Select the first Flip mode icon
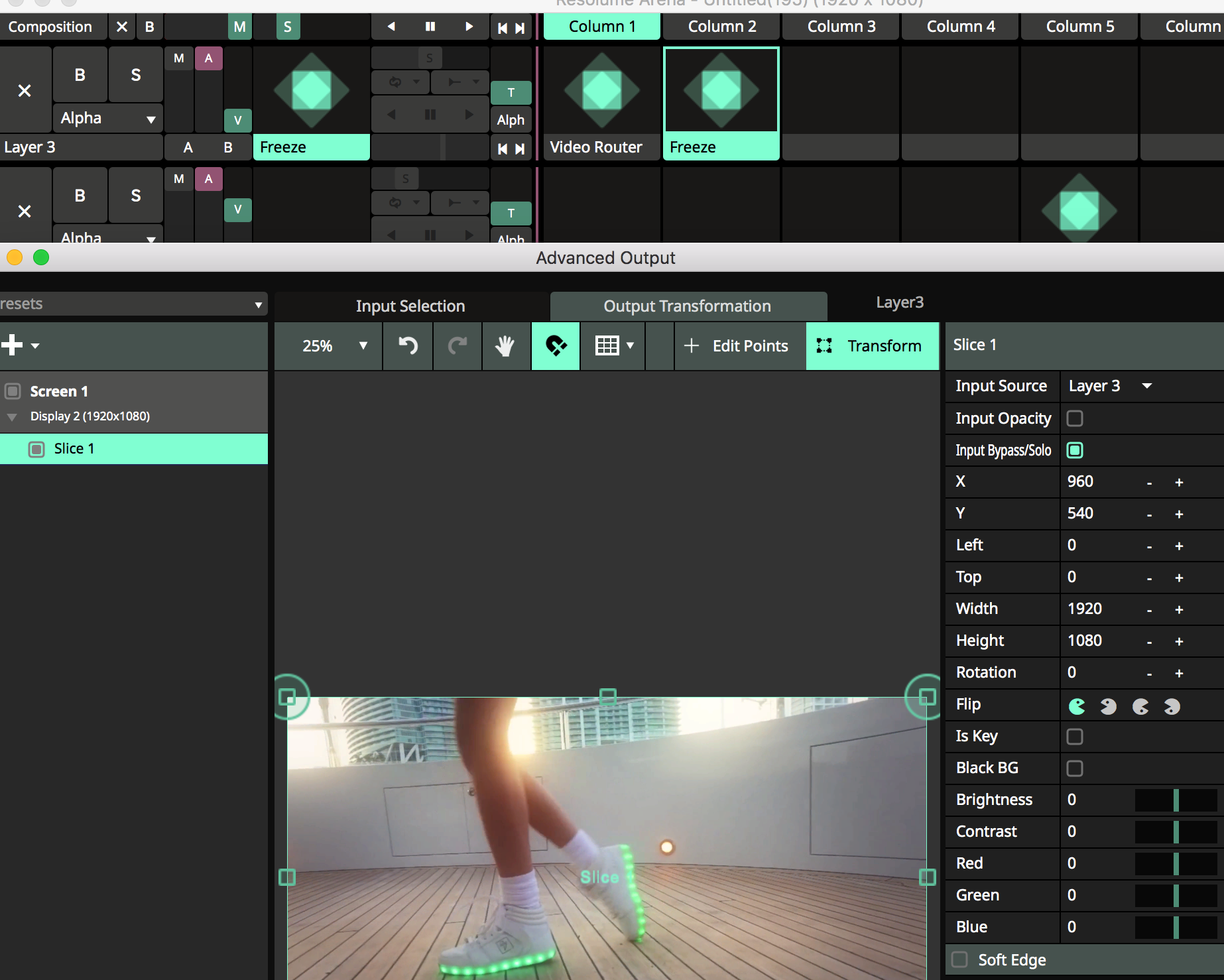Image resolution: width=1224 pixels, height=980 pixels. (1077, 706)
